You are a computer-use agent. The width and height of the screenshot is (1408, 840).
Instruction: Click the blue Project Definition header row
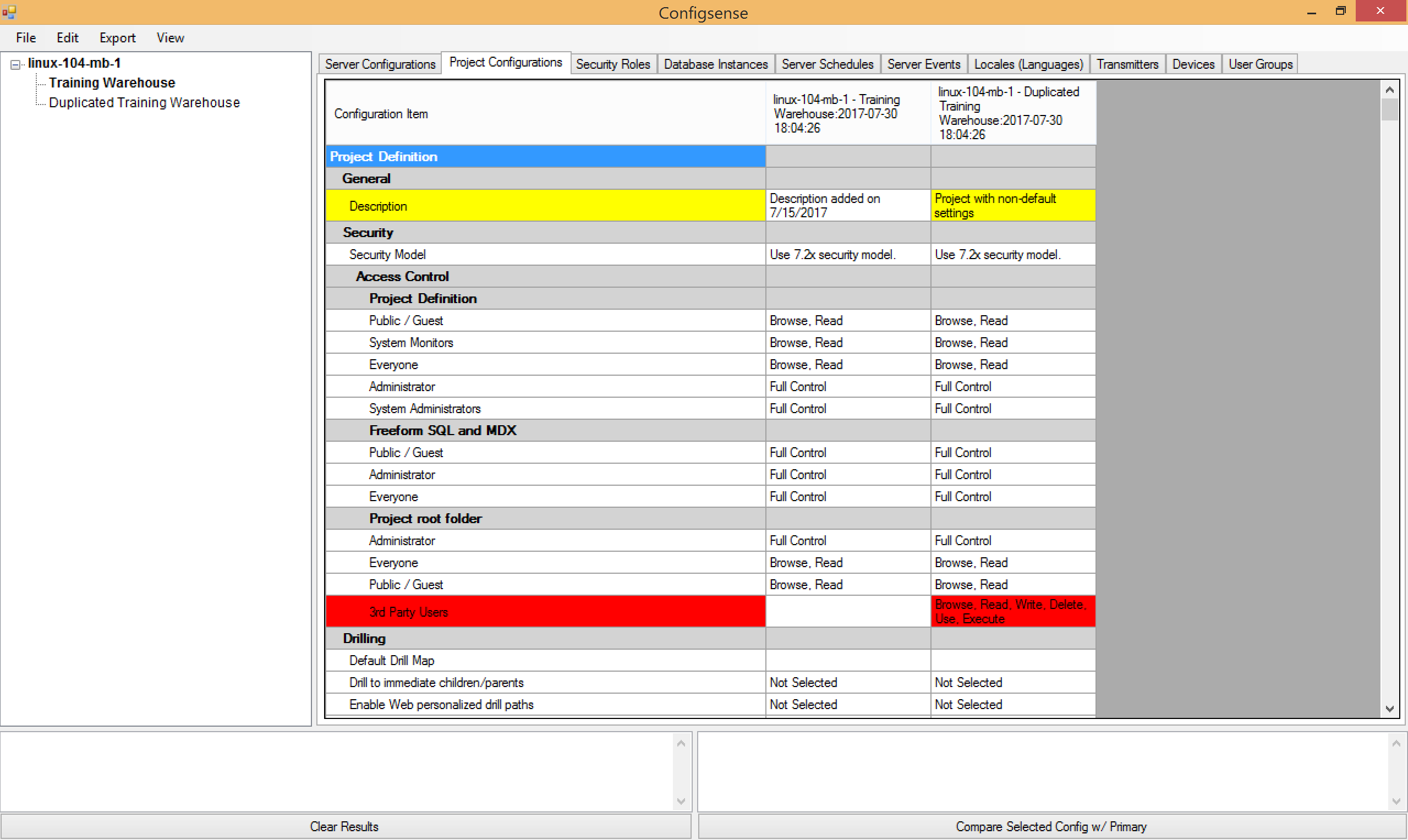545,156
